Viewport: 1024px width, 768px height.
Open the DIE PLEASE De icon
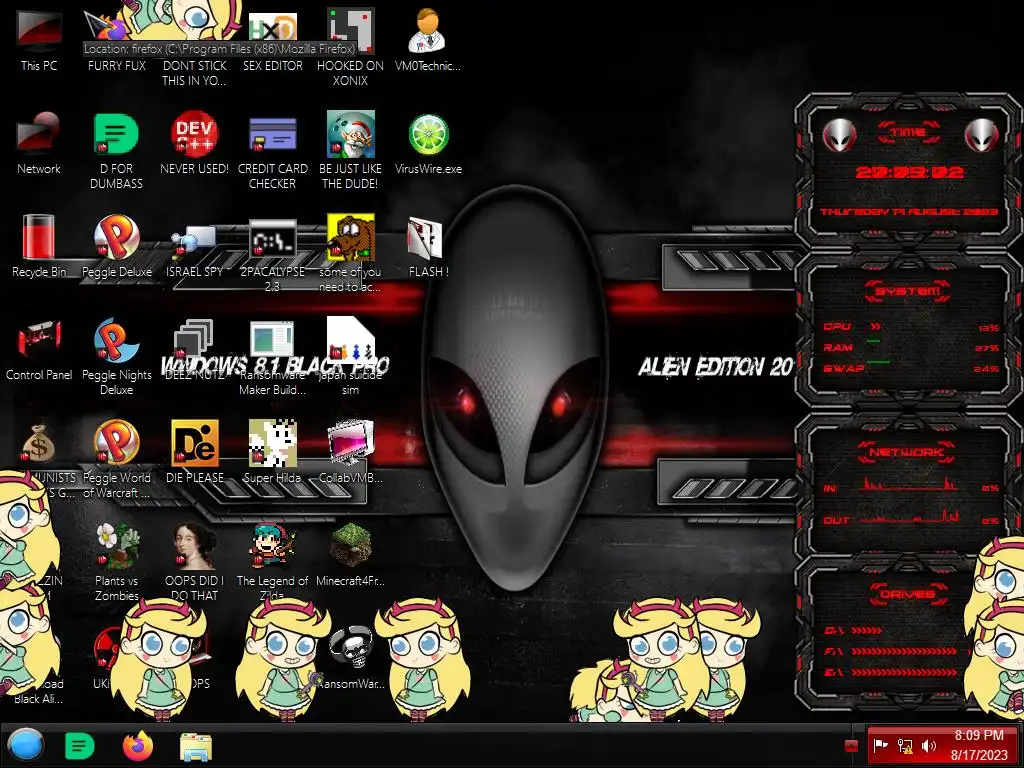coord(194,452)
